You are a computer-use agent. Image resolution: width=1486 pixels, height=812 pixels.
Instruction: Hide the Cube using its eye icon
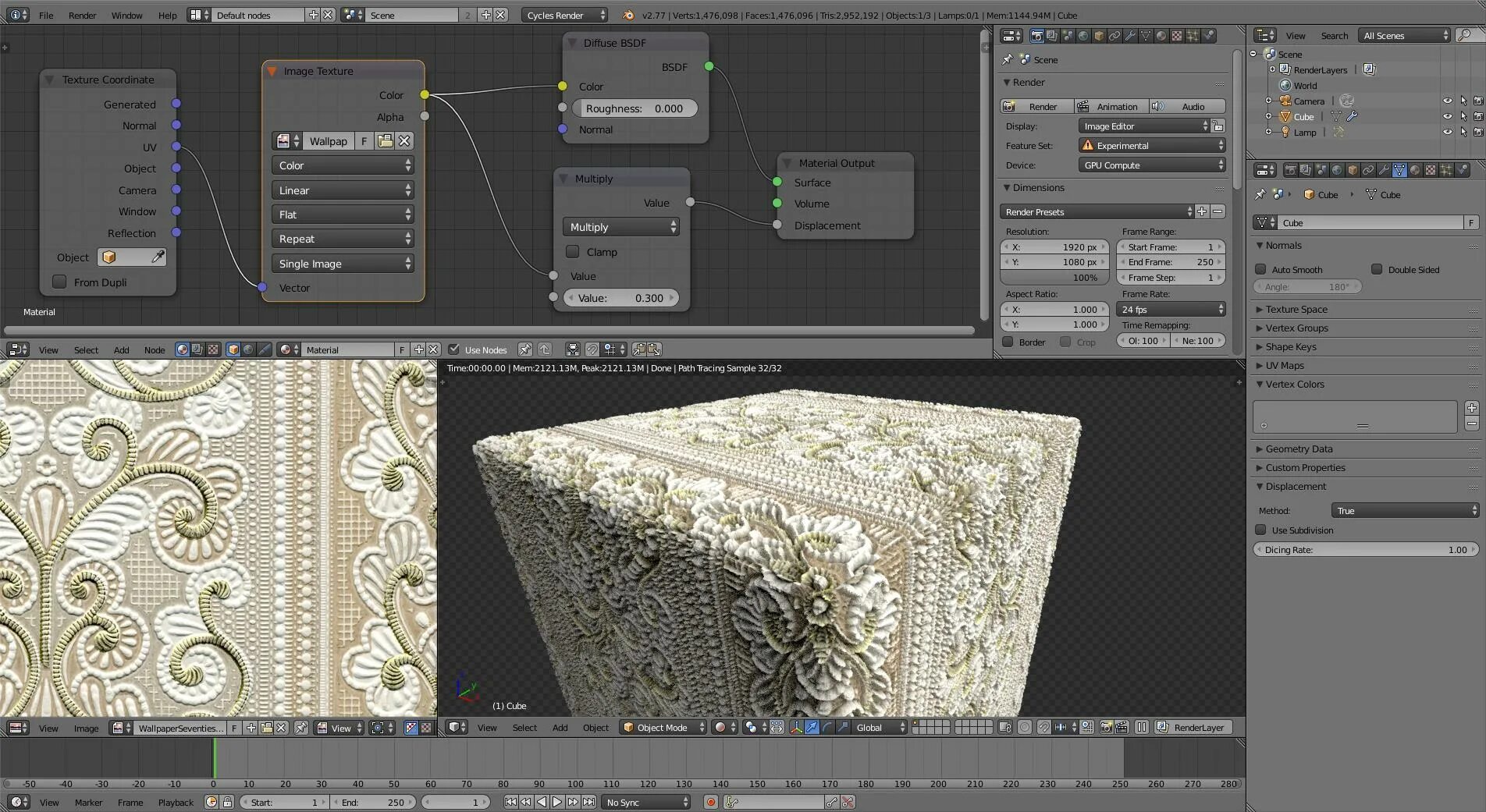1447,117
